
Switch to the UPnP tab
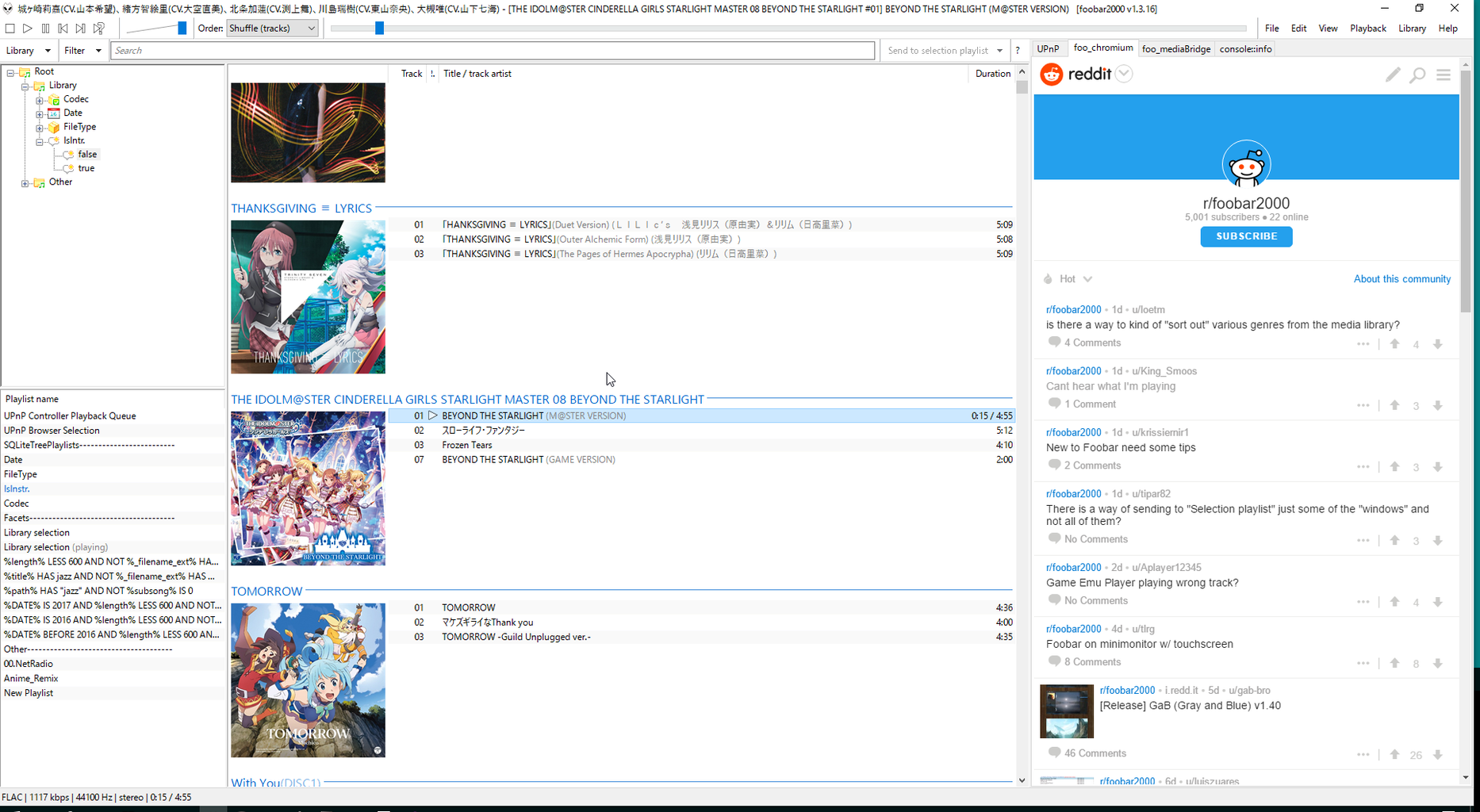point(1049,49)
